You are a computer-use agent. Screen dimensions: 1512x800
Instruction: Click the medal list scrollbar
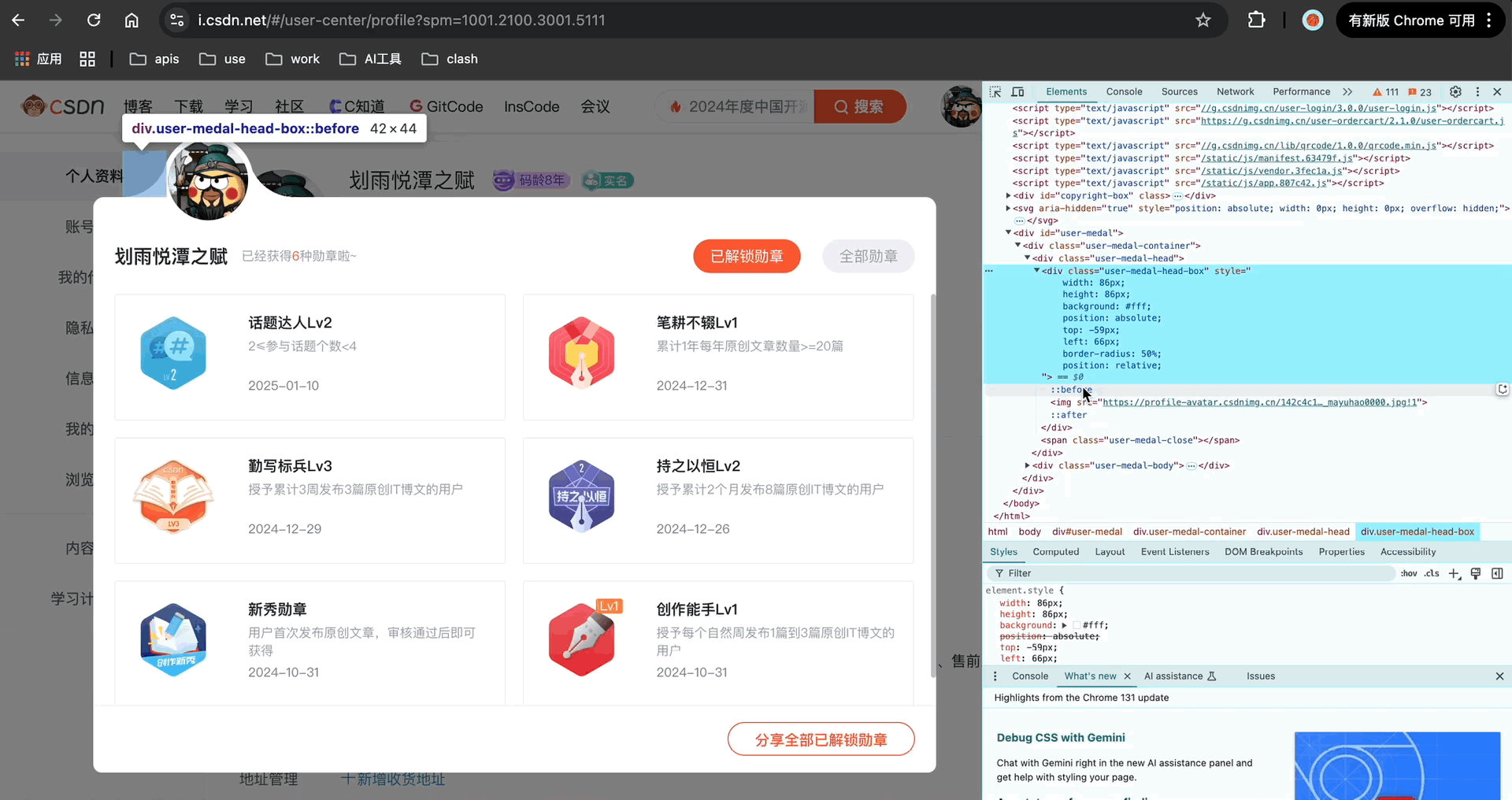pyautogui.click(x=934, y=485)
